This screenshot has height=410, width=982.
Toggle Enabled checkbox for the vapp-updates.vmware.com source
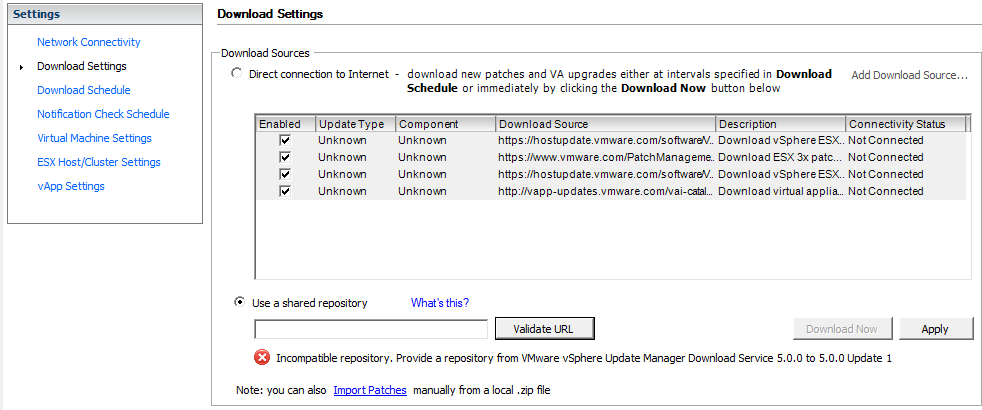click(x=285, y=191)
